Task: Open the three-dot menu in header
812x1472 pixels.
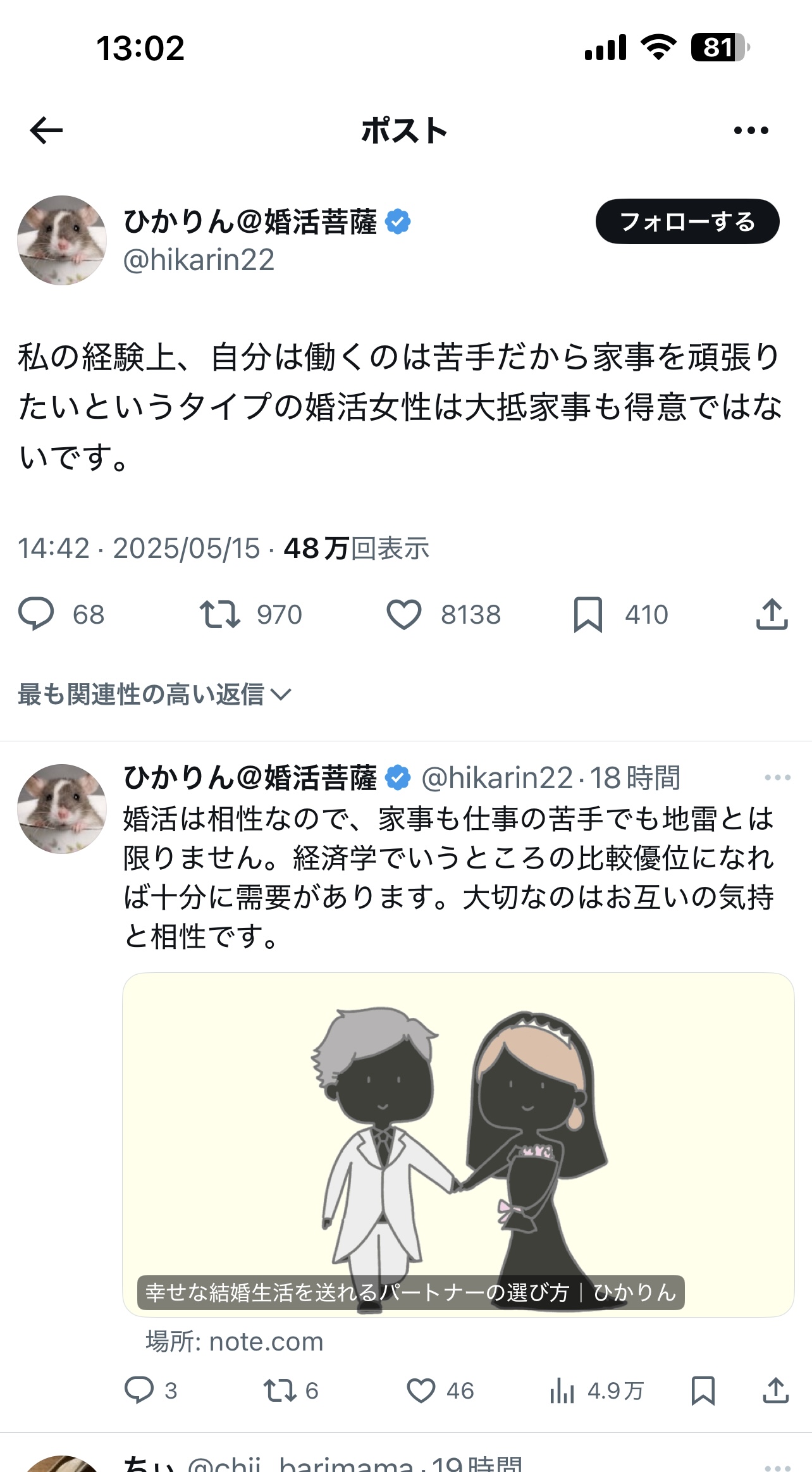Action: point(751,130)
